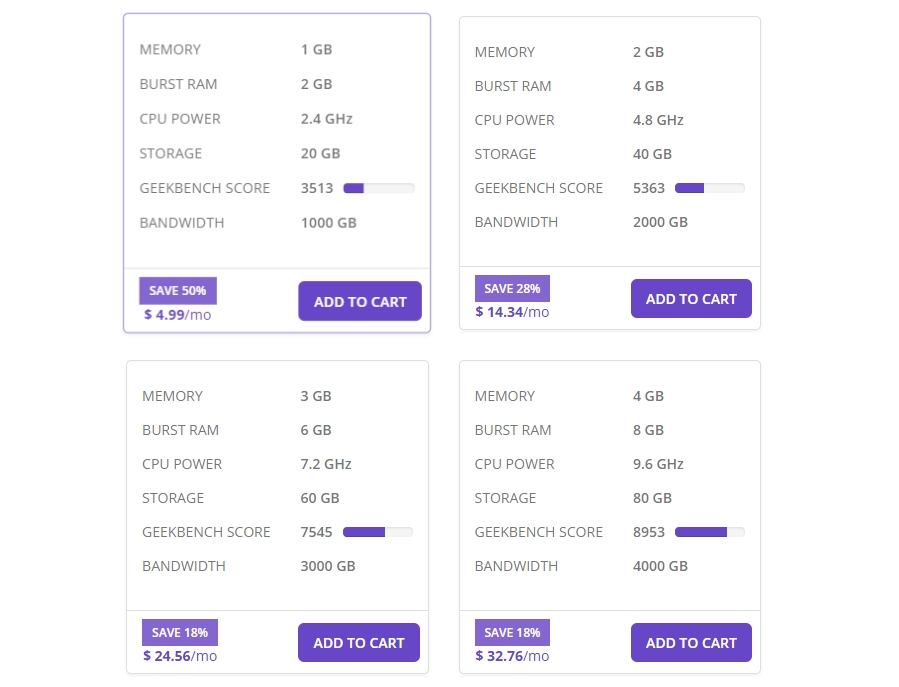Click Add to Cart on the $14.34 plan
Screen dimensions: 899x687
(x=690, y=298)
